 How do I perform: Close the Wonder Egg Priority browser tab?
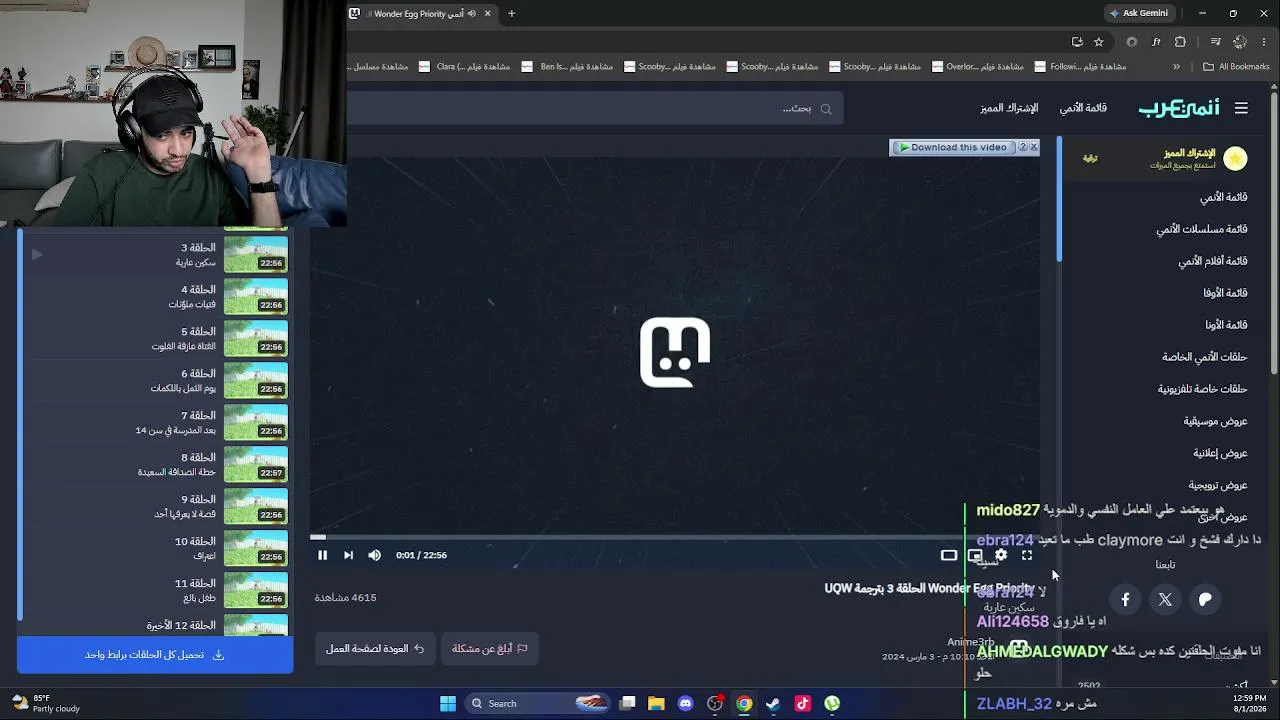[488, 14]
